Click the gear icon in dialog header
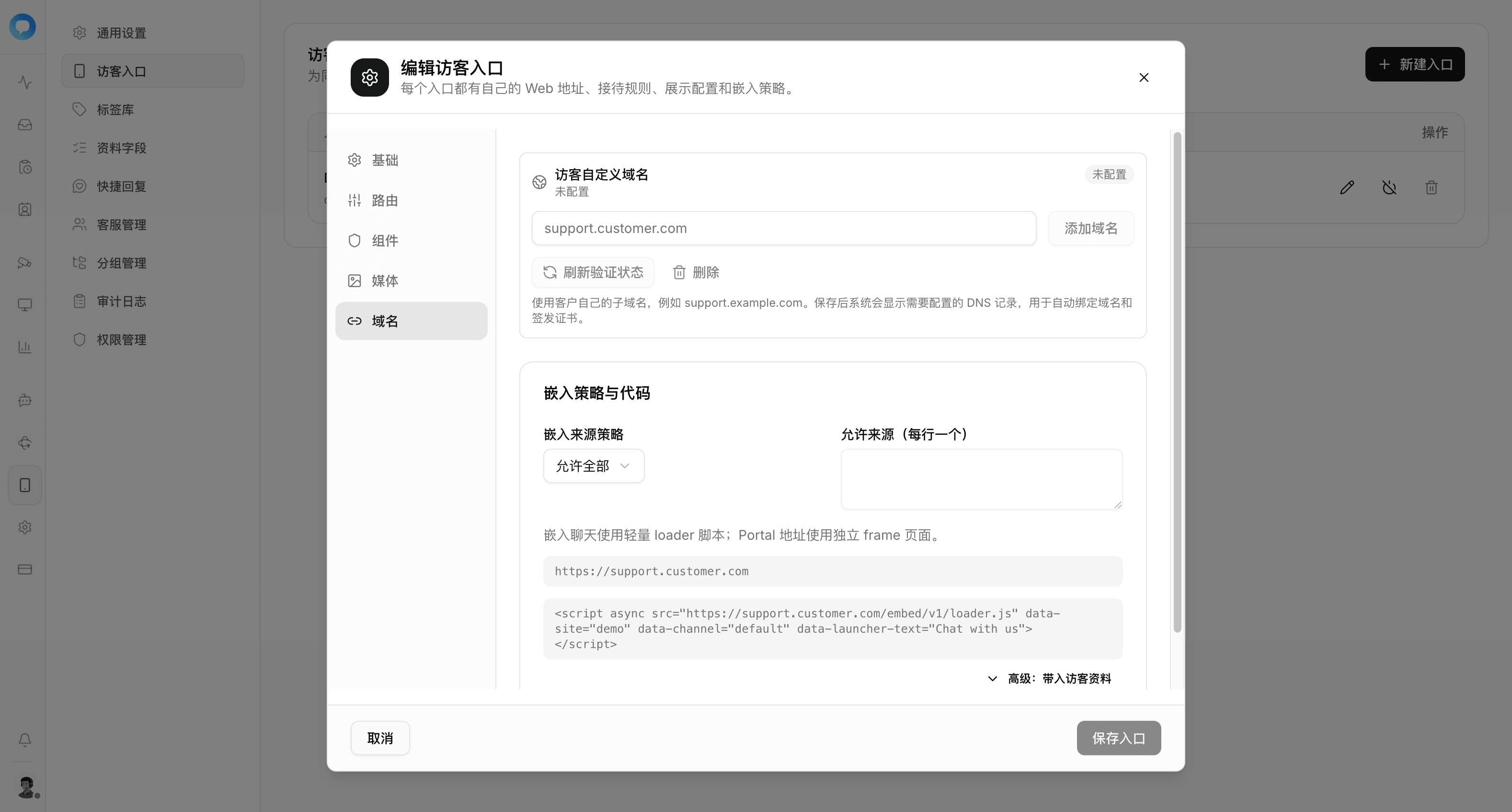The image size is (1512, 812). (370, 78)
